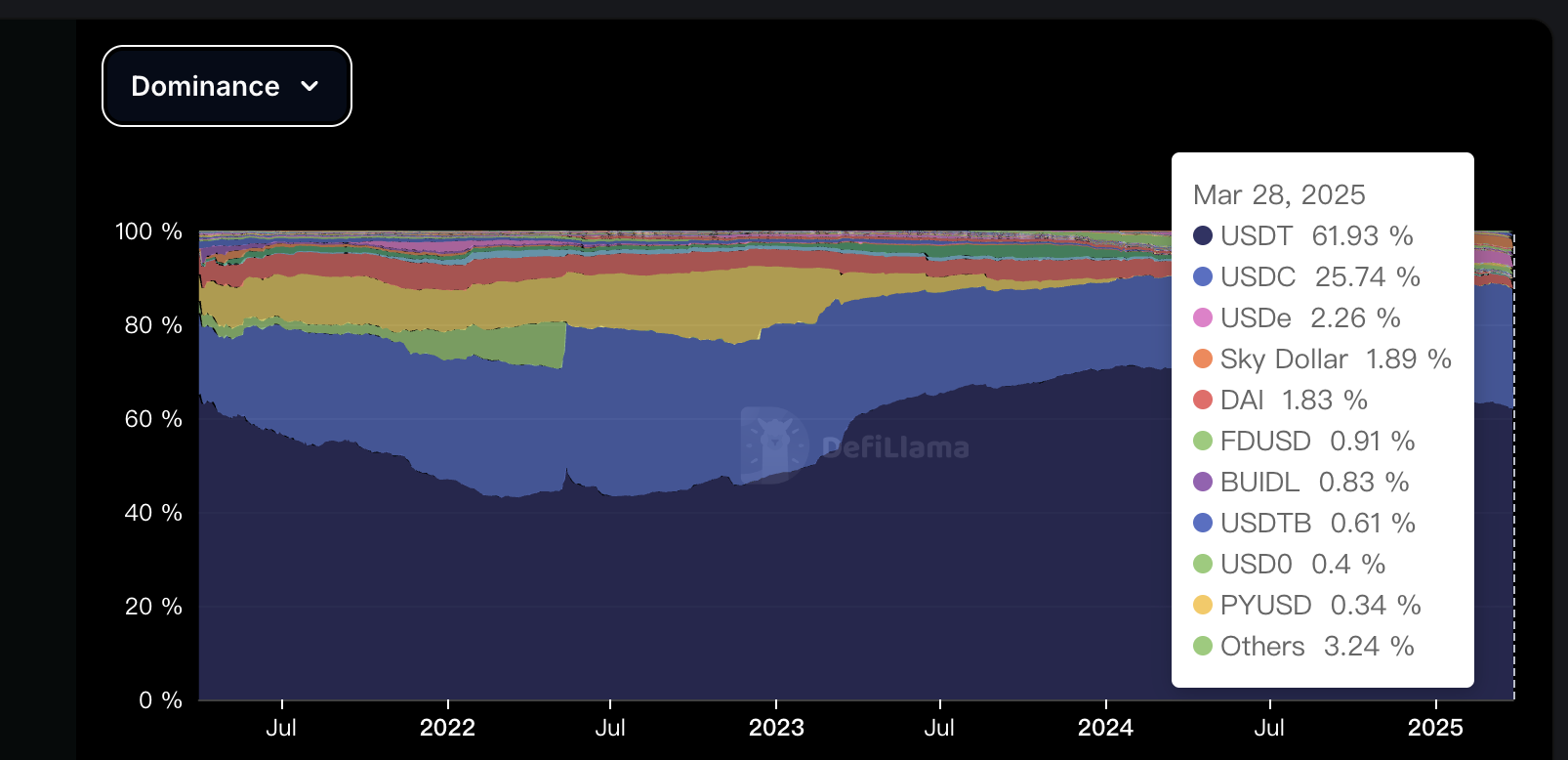1568x760 pixels.
Task: Click the USDe pink legend dot
Action: tap(1203, 317)
